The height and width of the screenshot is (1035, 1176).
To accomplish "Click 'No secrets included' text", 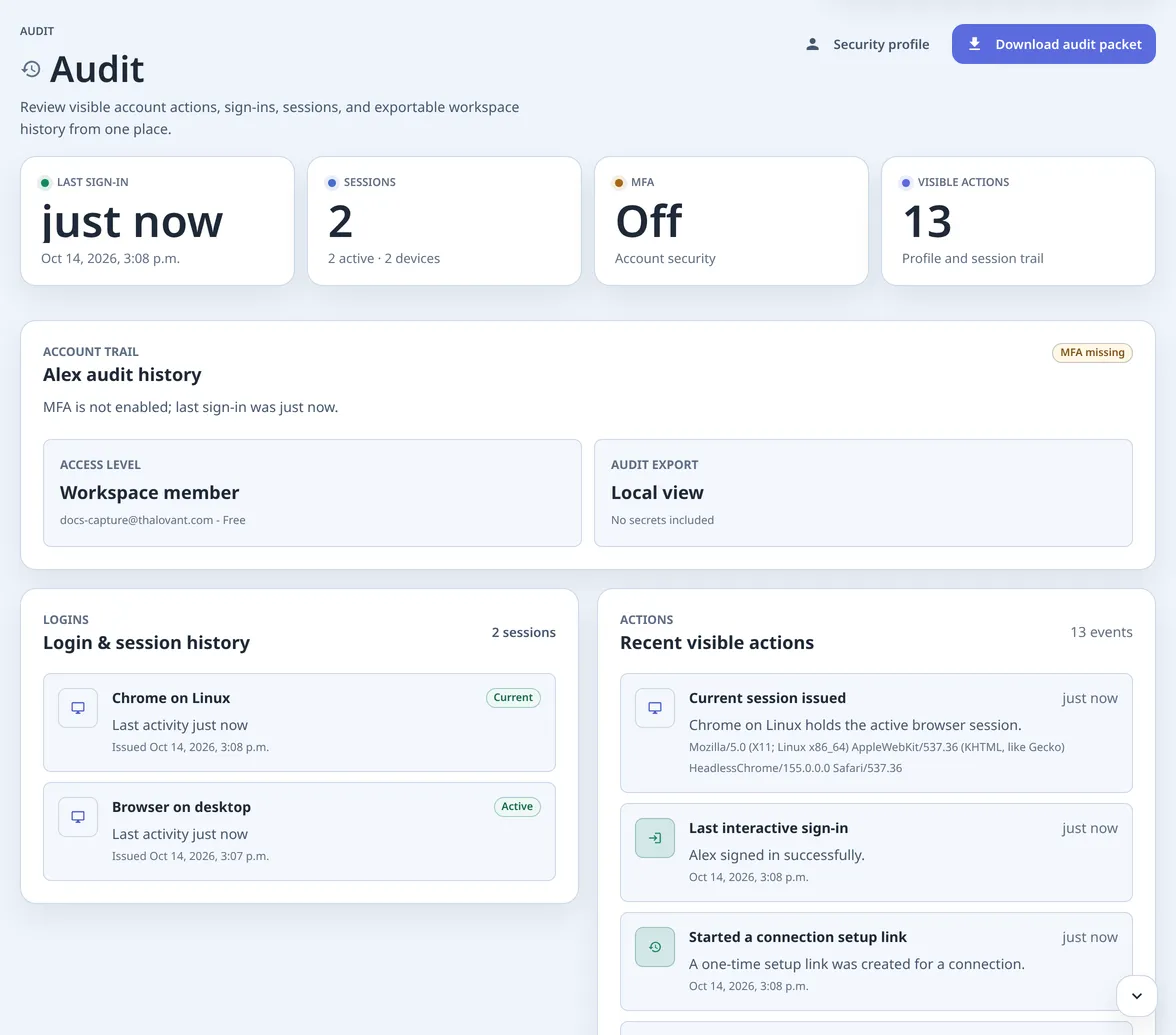I will 662,520.
